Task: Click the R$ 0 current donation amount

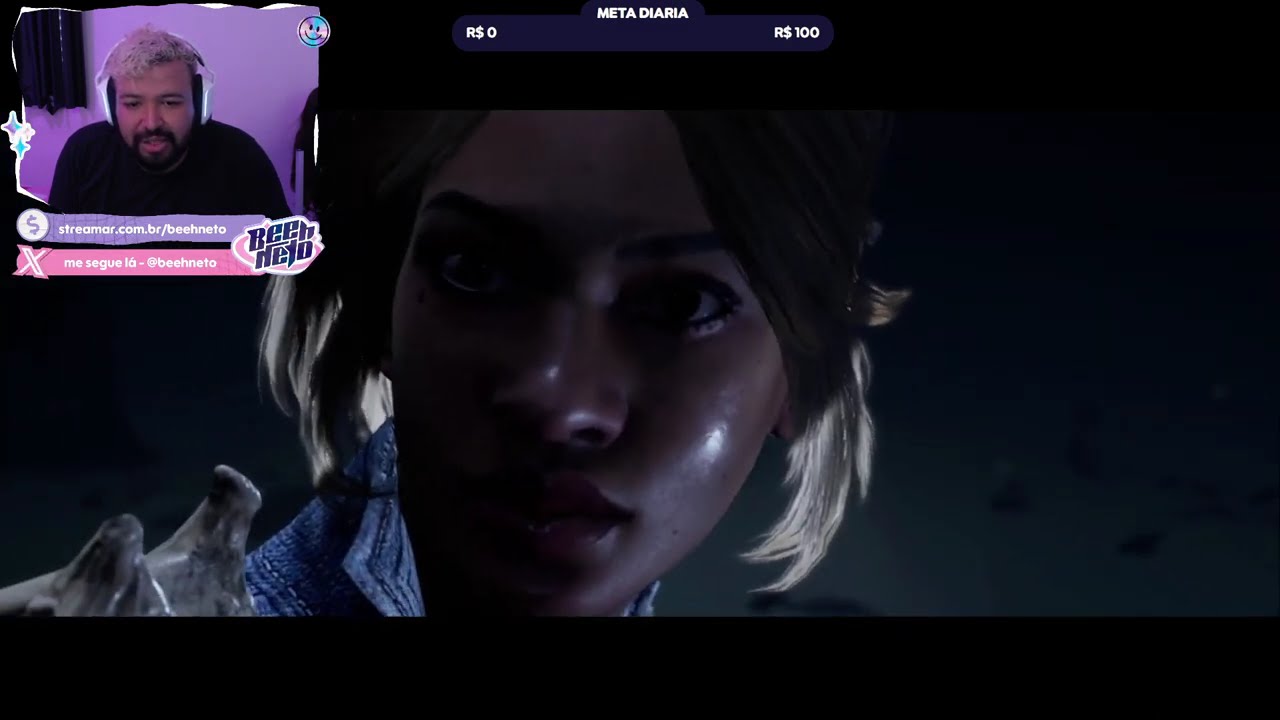Action: click(481, 33)
